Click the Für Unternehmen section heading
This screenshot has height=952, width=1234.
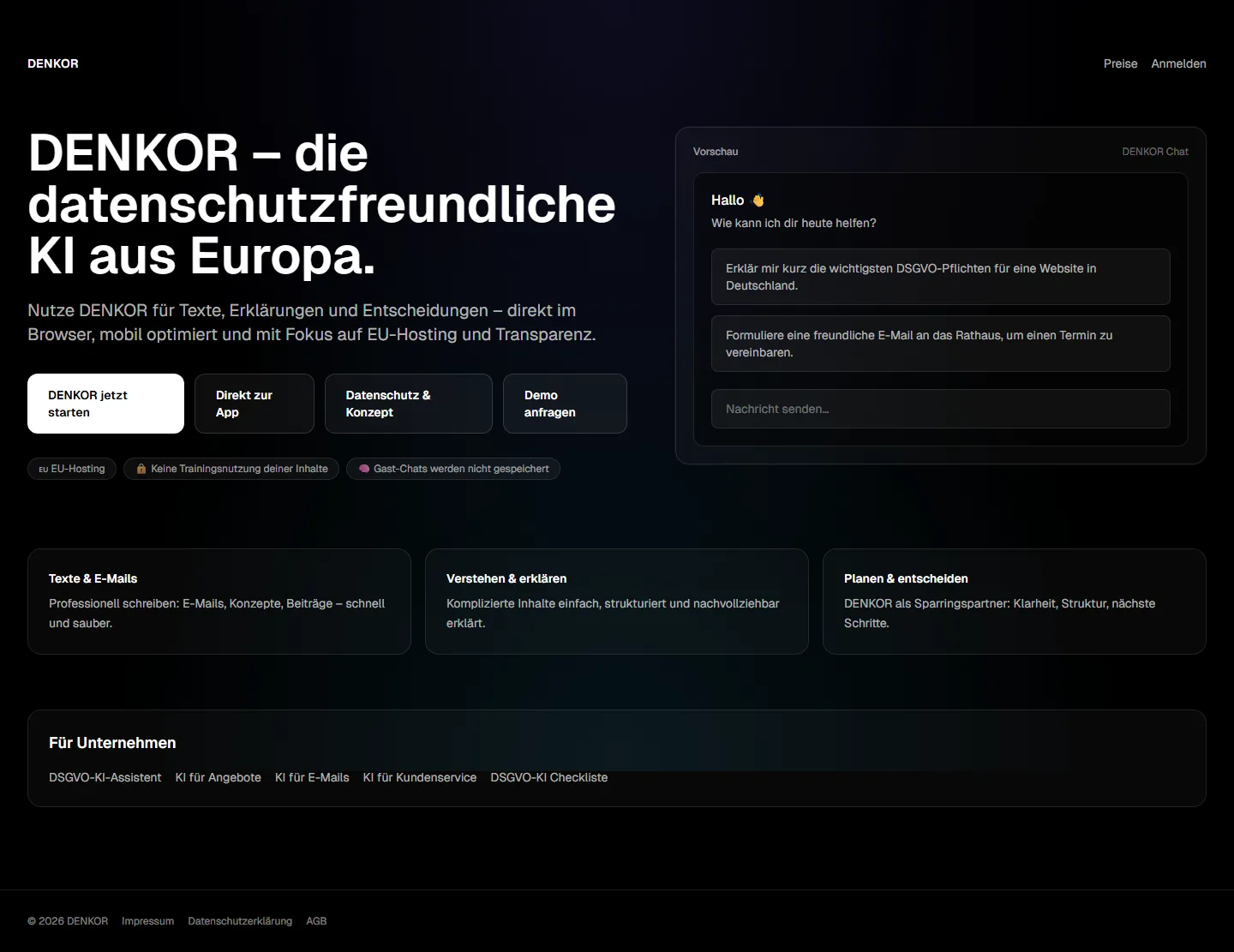112,743
